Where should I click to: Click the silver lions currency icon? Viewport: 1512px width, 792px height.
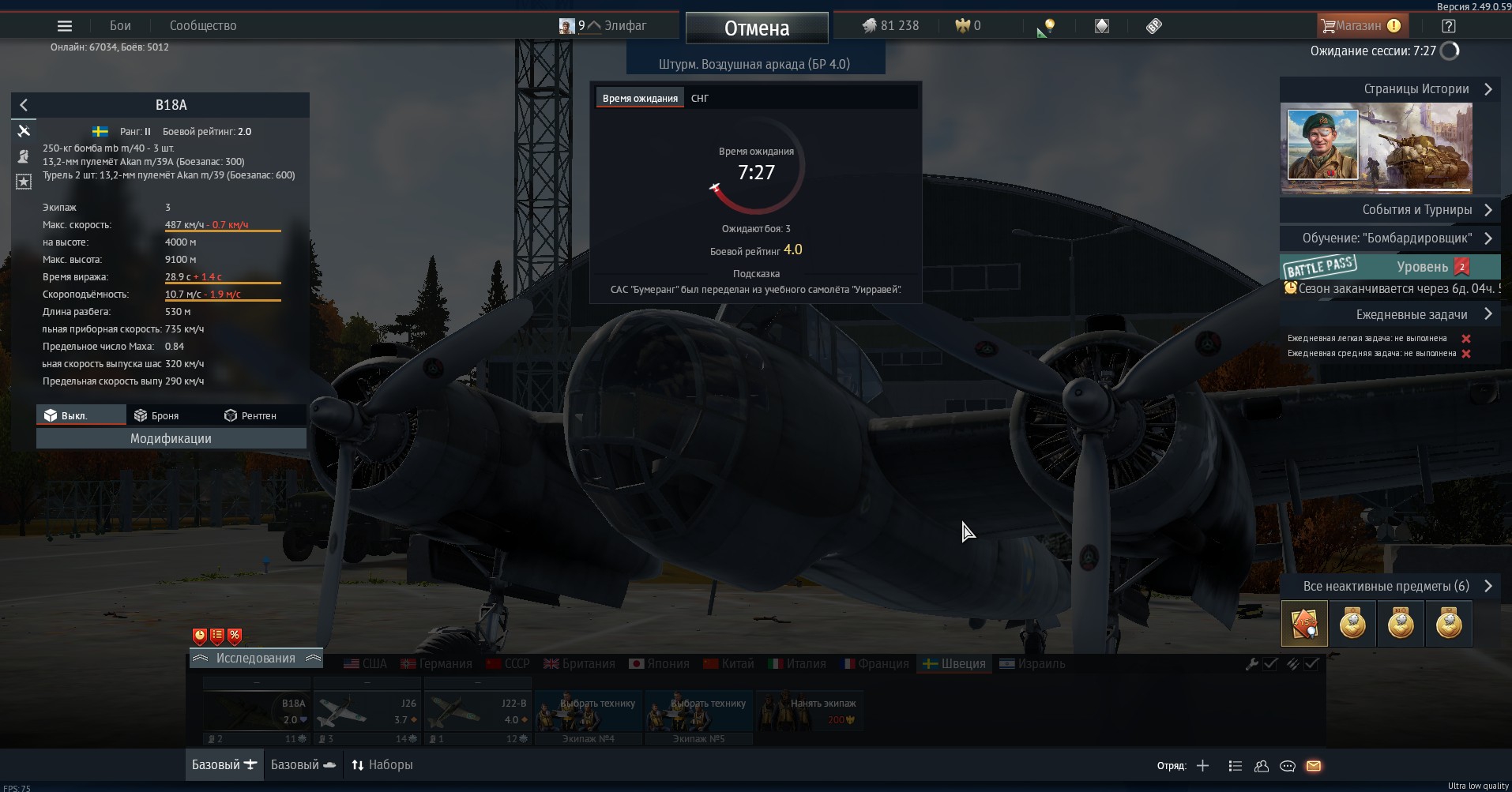click(x=869, y=26)
